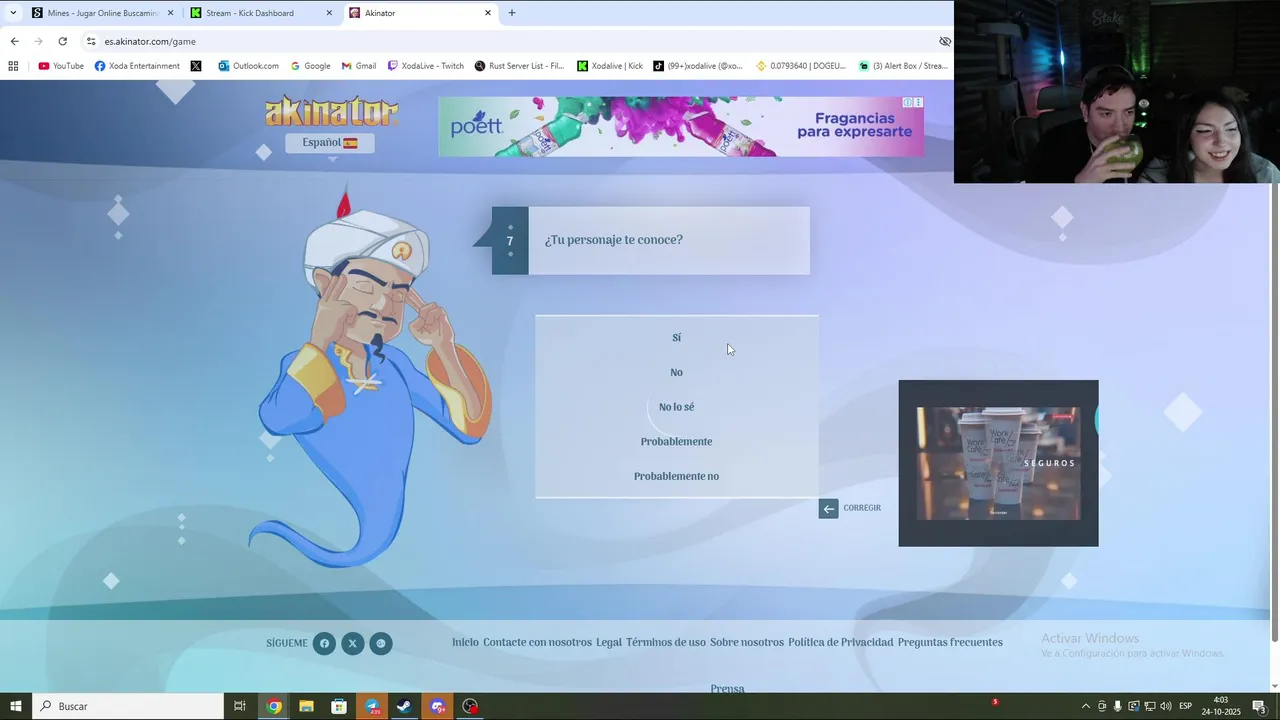Open the Windows Start menu

[16, 706]
